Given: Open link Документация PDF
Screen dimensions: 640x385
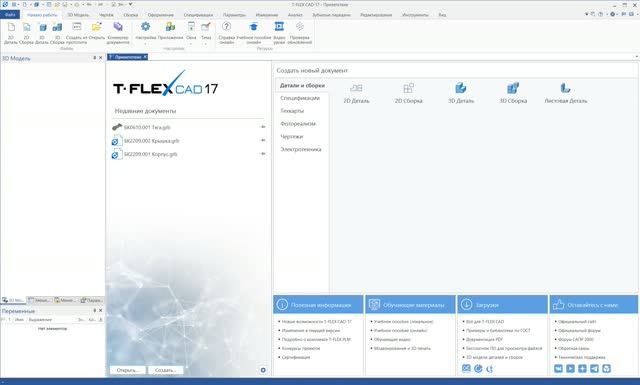Looking at the screenshot, I should 484,340.
